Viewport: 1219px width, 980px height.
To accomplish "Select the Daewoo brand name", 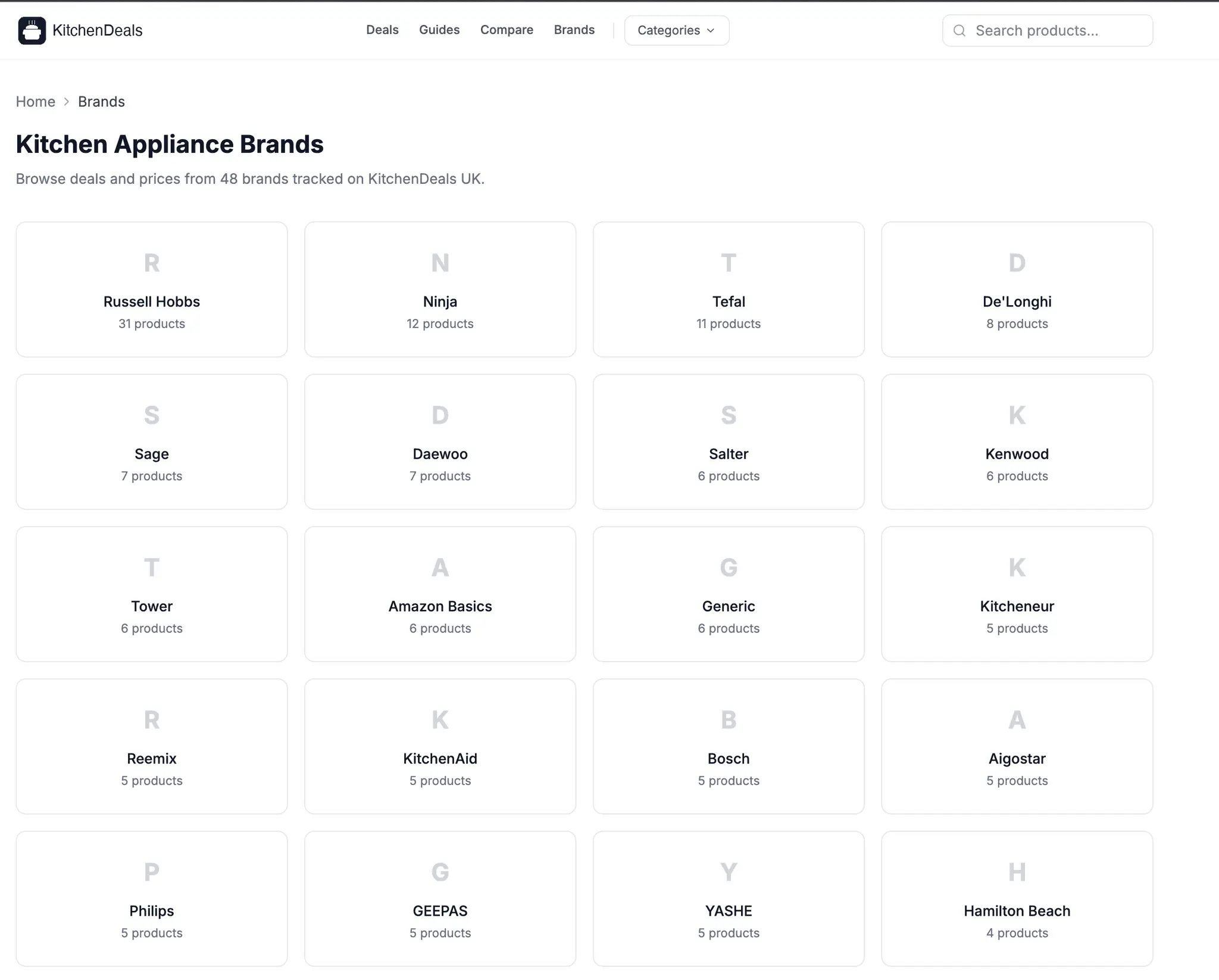I will tap(440, 454).
